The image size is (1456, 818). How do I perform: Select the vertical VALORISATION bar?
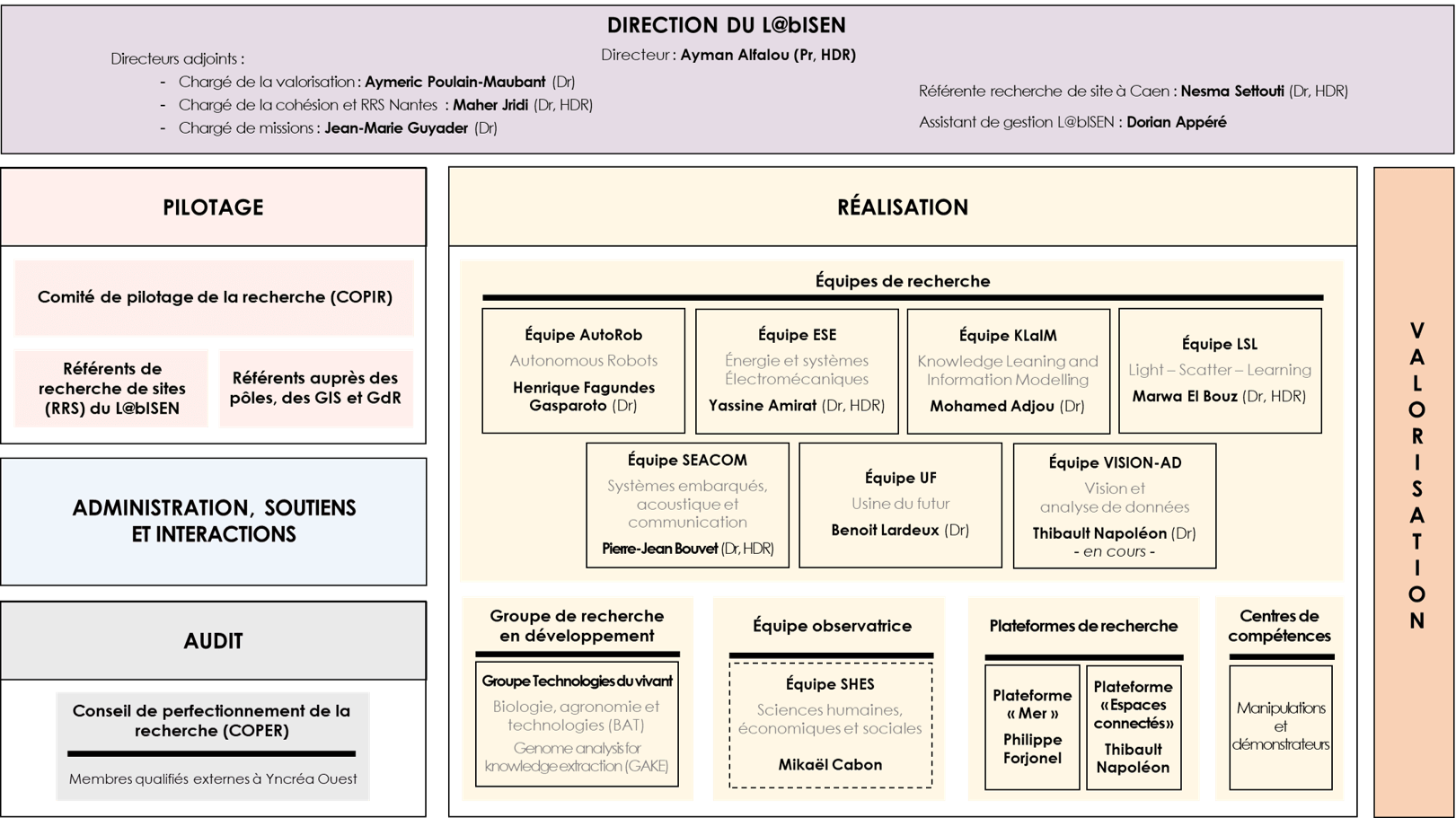tap(1415, 492)
